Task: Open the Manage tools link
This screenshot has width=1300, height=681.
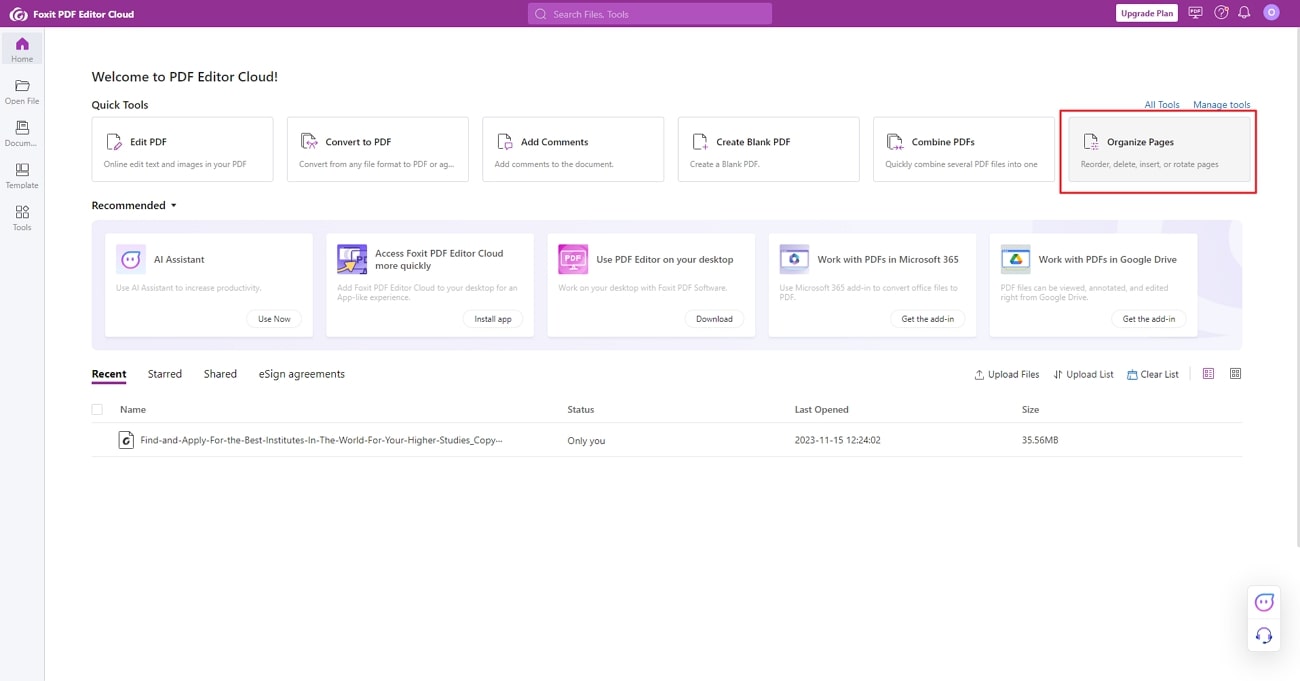Action: tap(1222, 105)
